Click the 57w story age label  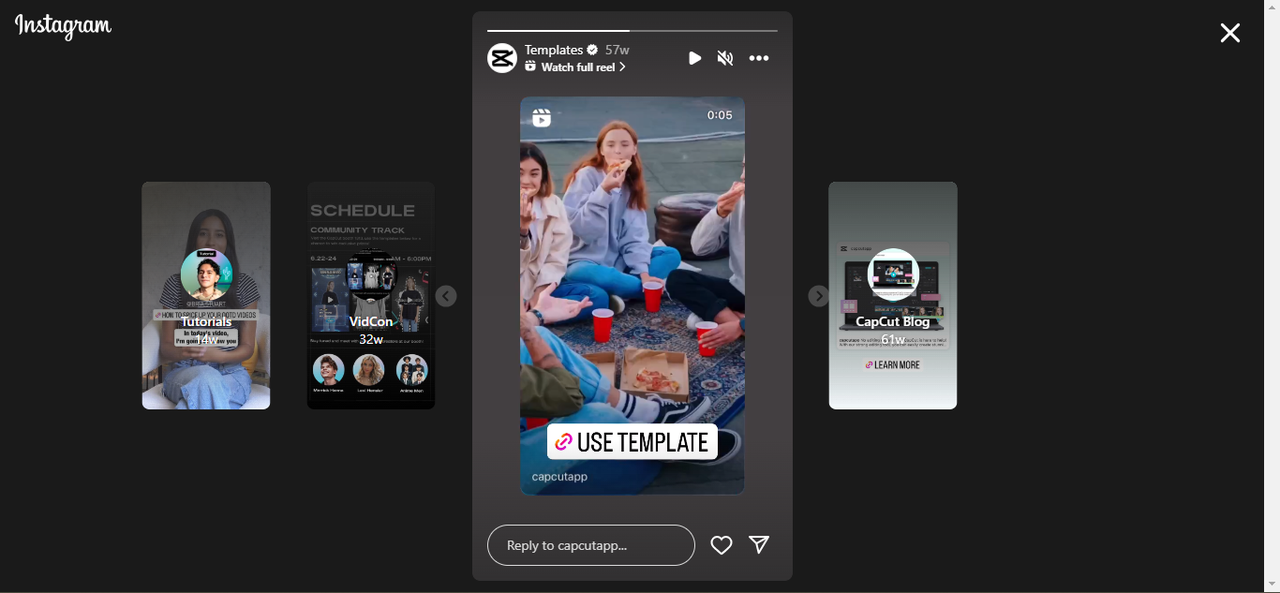[617, 50]
